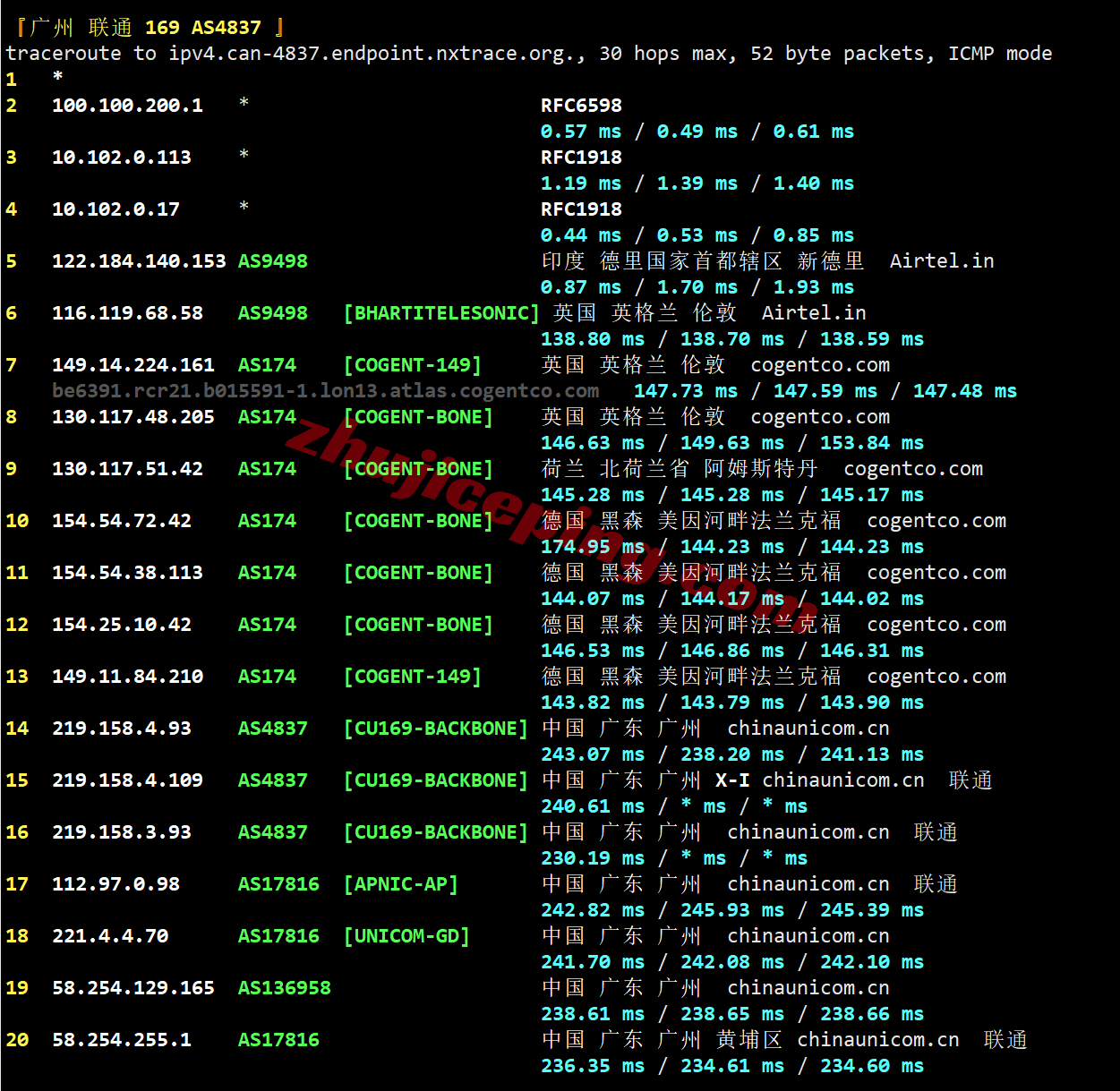This screenshot has width=1120, height=1091.
Task: Click the latency value 138.80 ms
Action: 593,339
